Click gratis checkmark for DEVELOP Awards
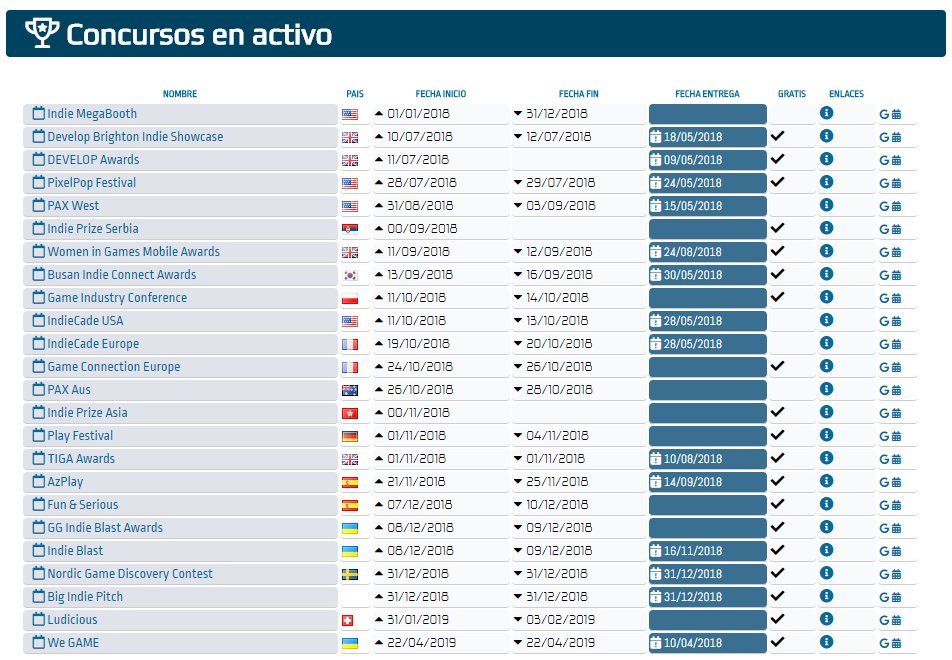The height and width of the screenshot is (660, 952). tap(777, 159)
